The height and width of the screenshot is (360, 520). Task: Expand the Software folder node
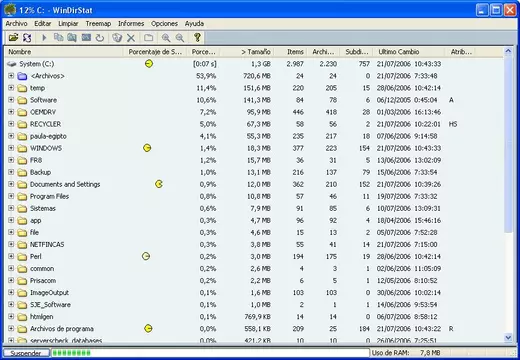pyautogui.click(x=11, y=100)
